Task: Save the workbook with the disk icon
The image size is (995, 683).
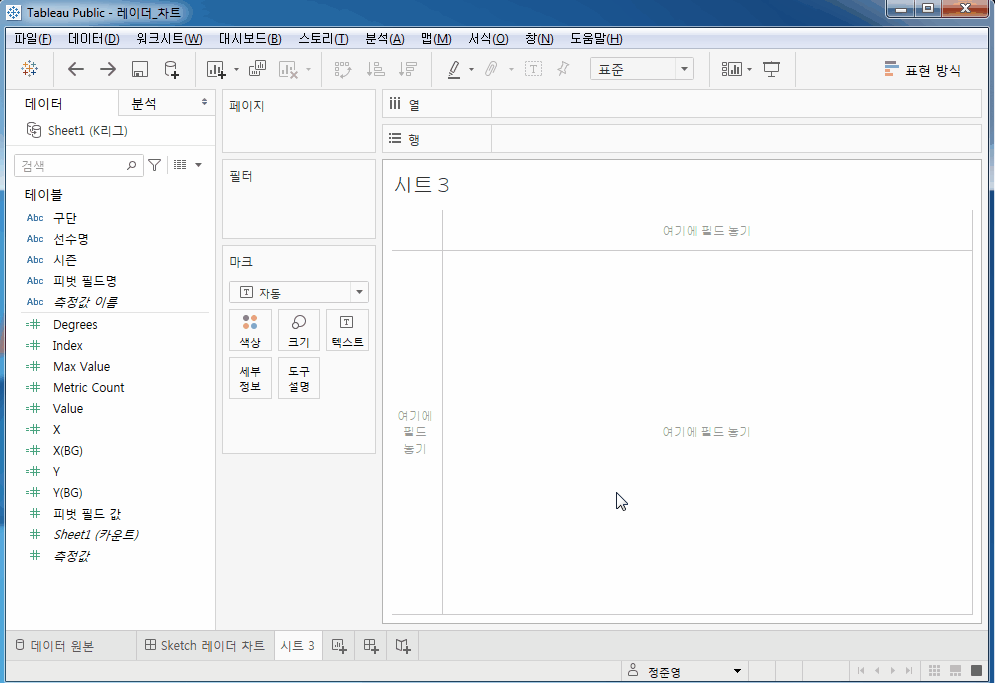Action: click(x=140, y=69)
